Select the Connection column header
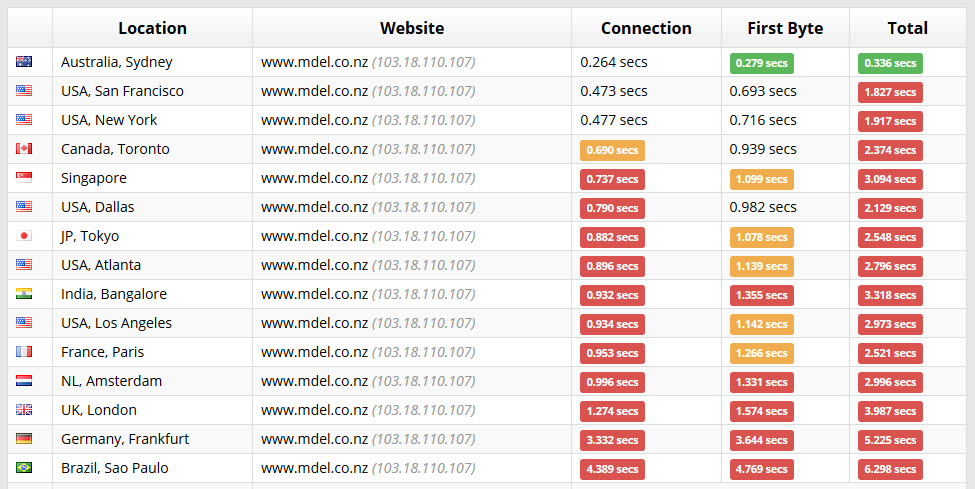The height and width of the screenshot is (489, 975). click(646, 28)
